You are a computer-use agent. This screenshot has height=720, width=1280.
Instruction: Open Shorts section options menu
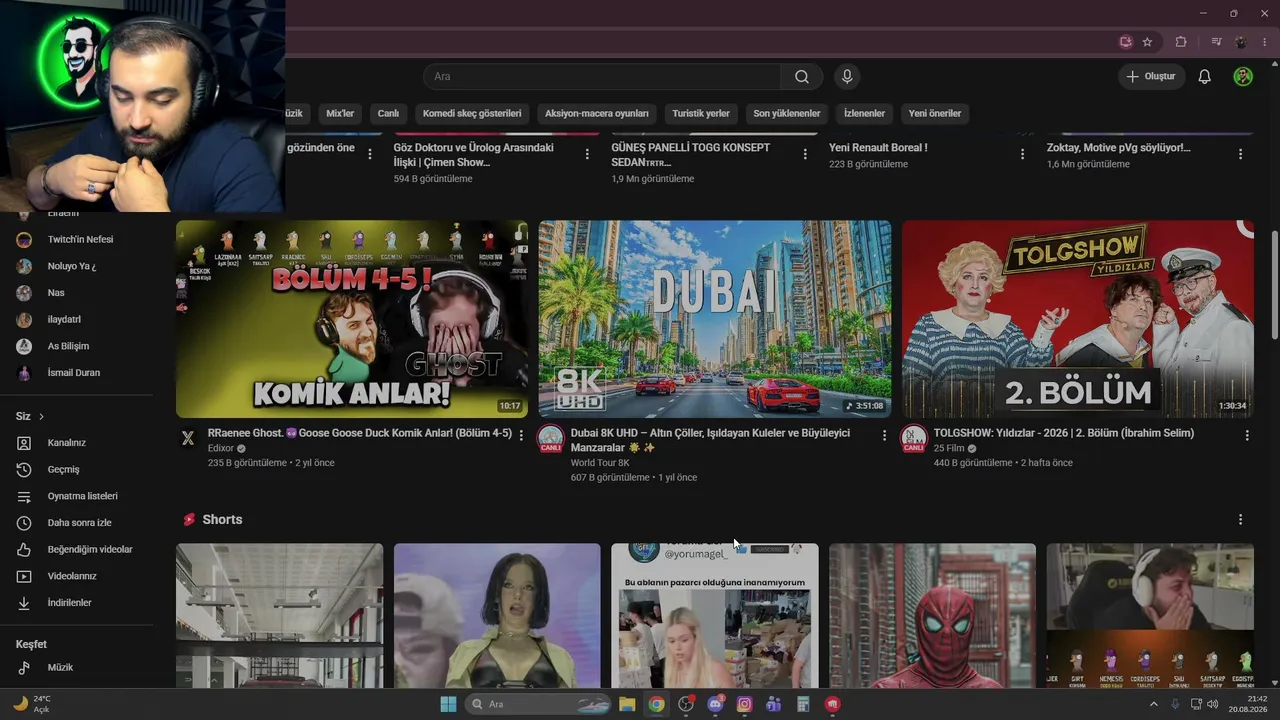pos(1240,520)
